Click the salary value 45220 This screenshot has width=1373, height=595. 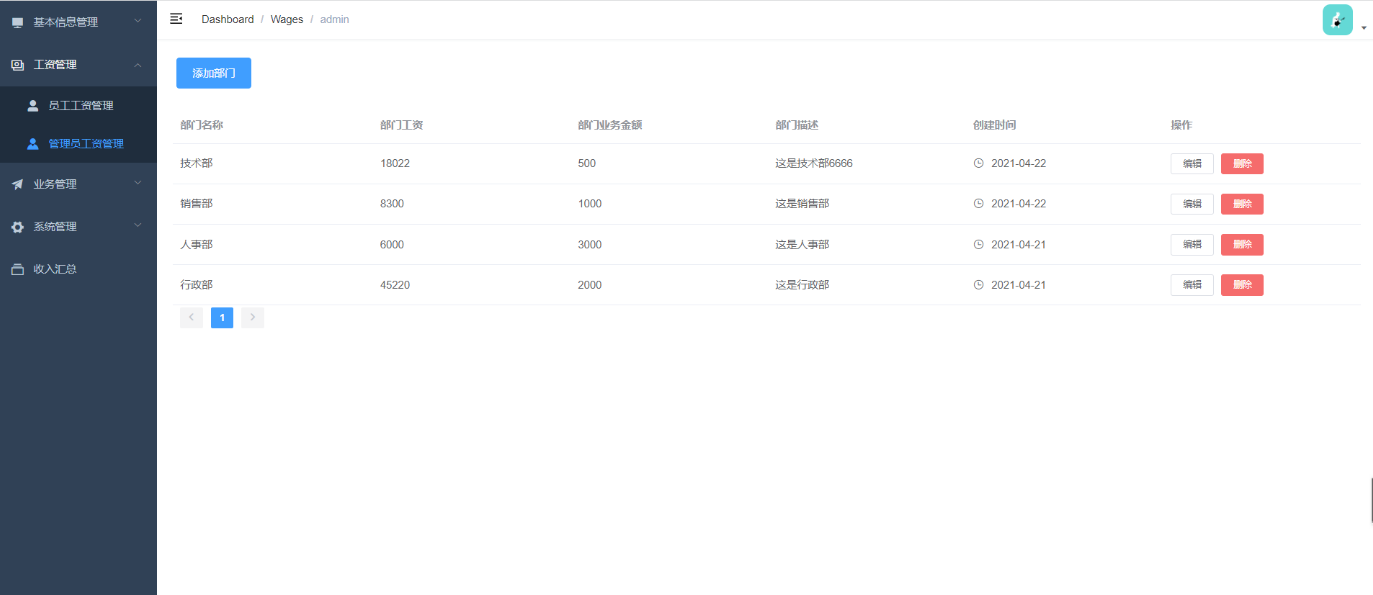395,285
